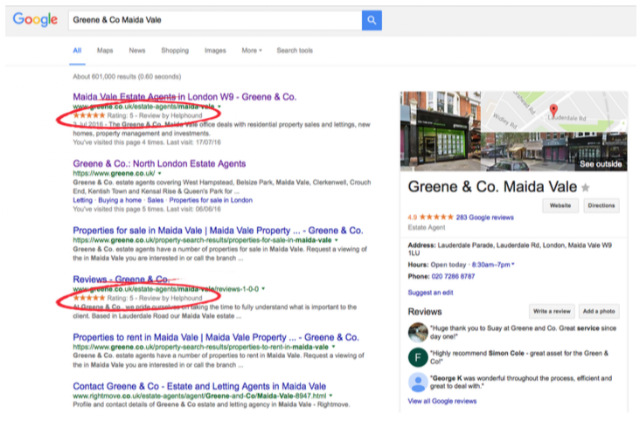The width and height of the screenshot is (640, 421).
Task: Click the address Lauderdale Parade text
Action: pos(510,249)
